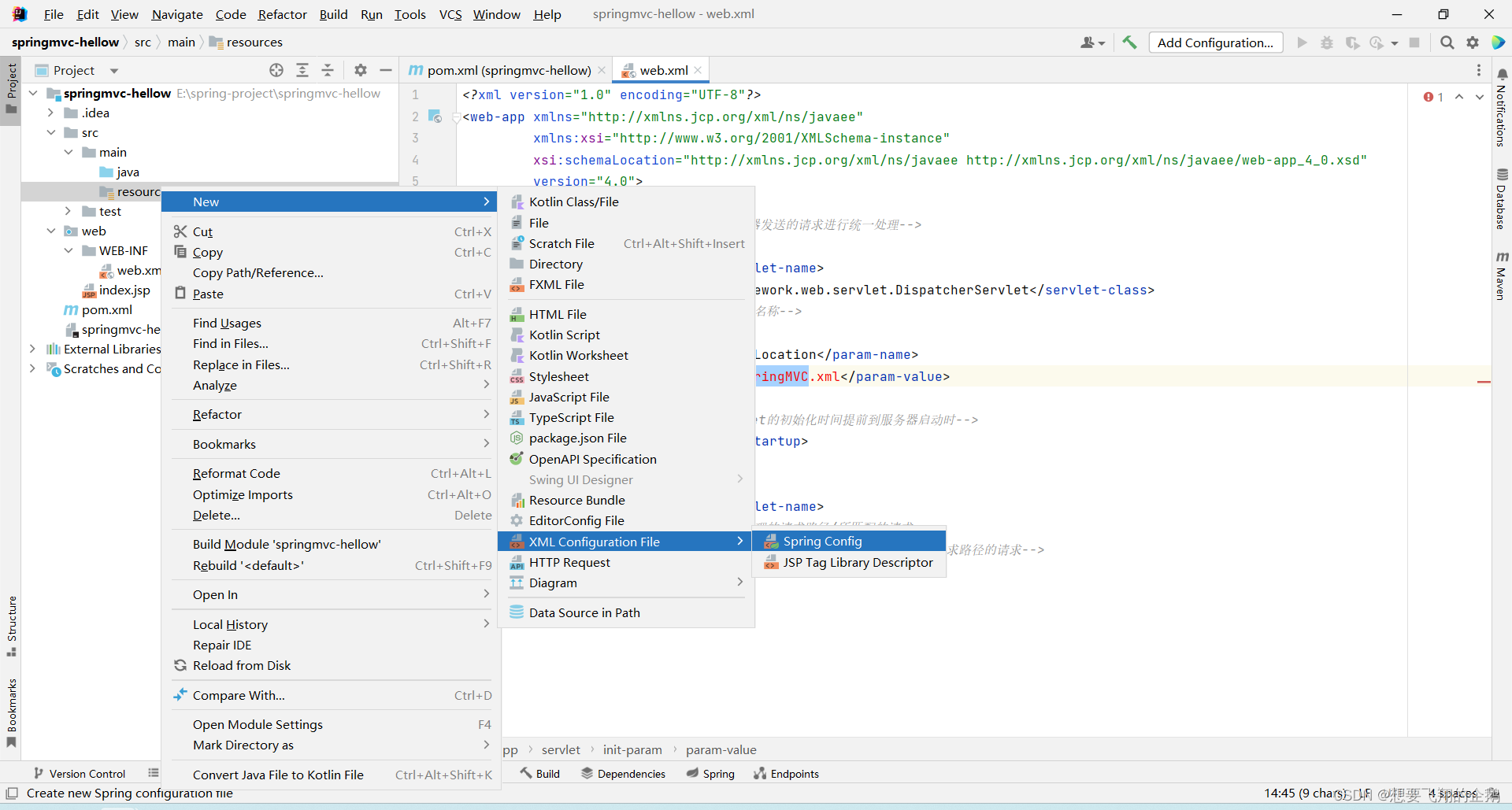The image size is (1512, 810).
Task: Open Project panel options gear
Action: coord(361,70)
